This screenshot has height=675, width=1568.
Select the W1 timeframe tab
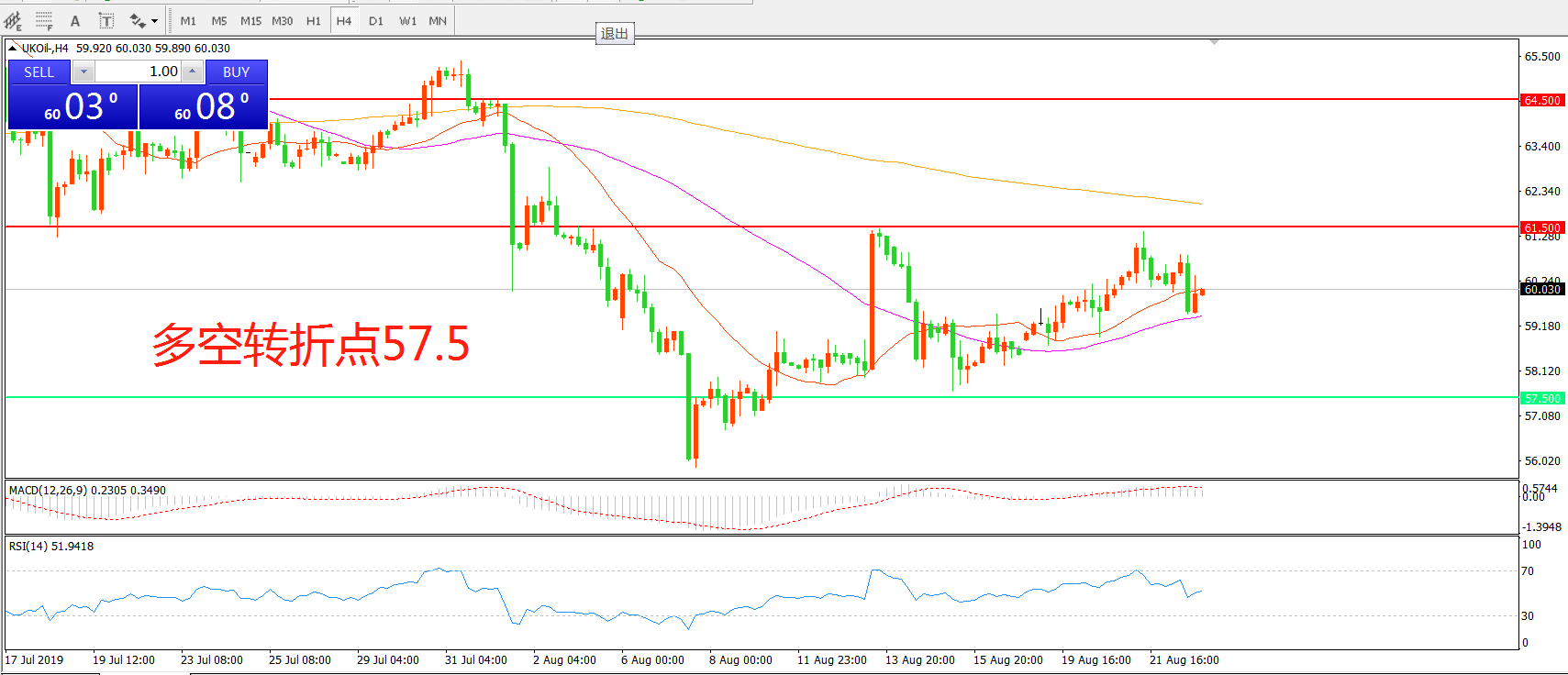click(x=407, y=20)
